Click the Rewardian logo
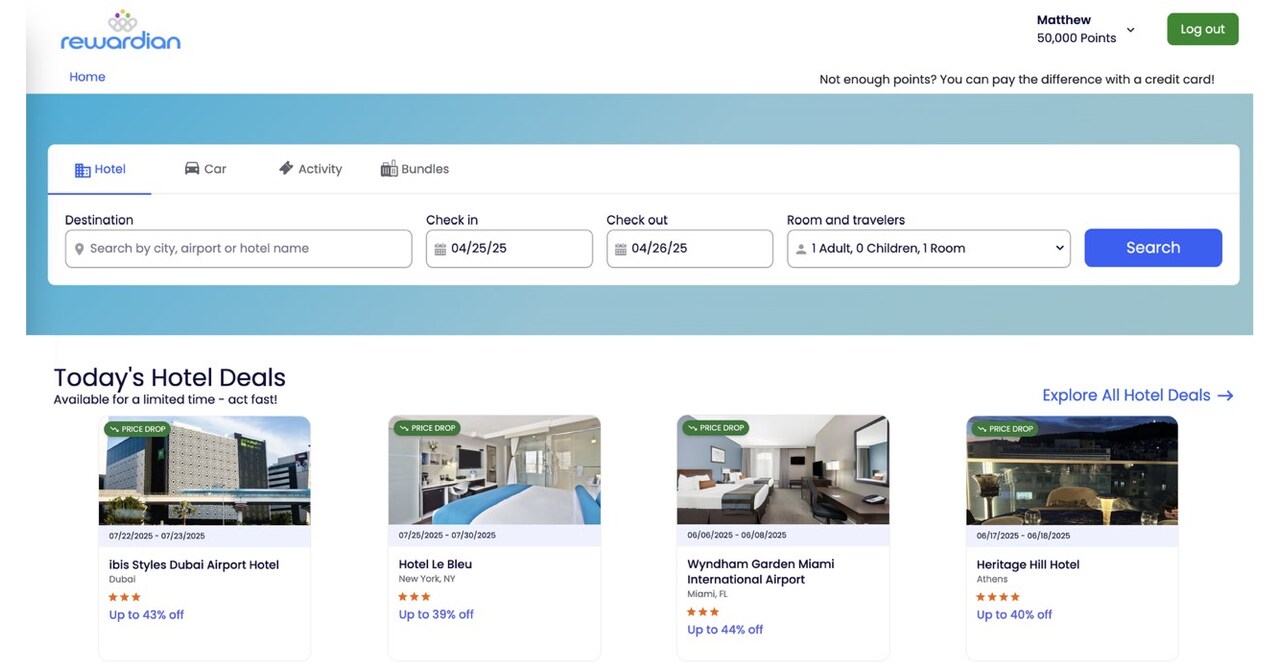The width and height of the screenshot is (1280, 670). click(120, 31)
